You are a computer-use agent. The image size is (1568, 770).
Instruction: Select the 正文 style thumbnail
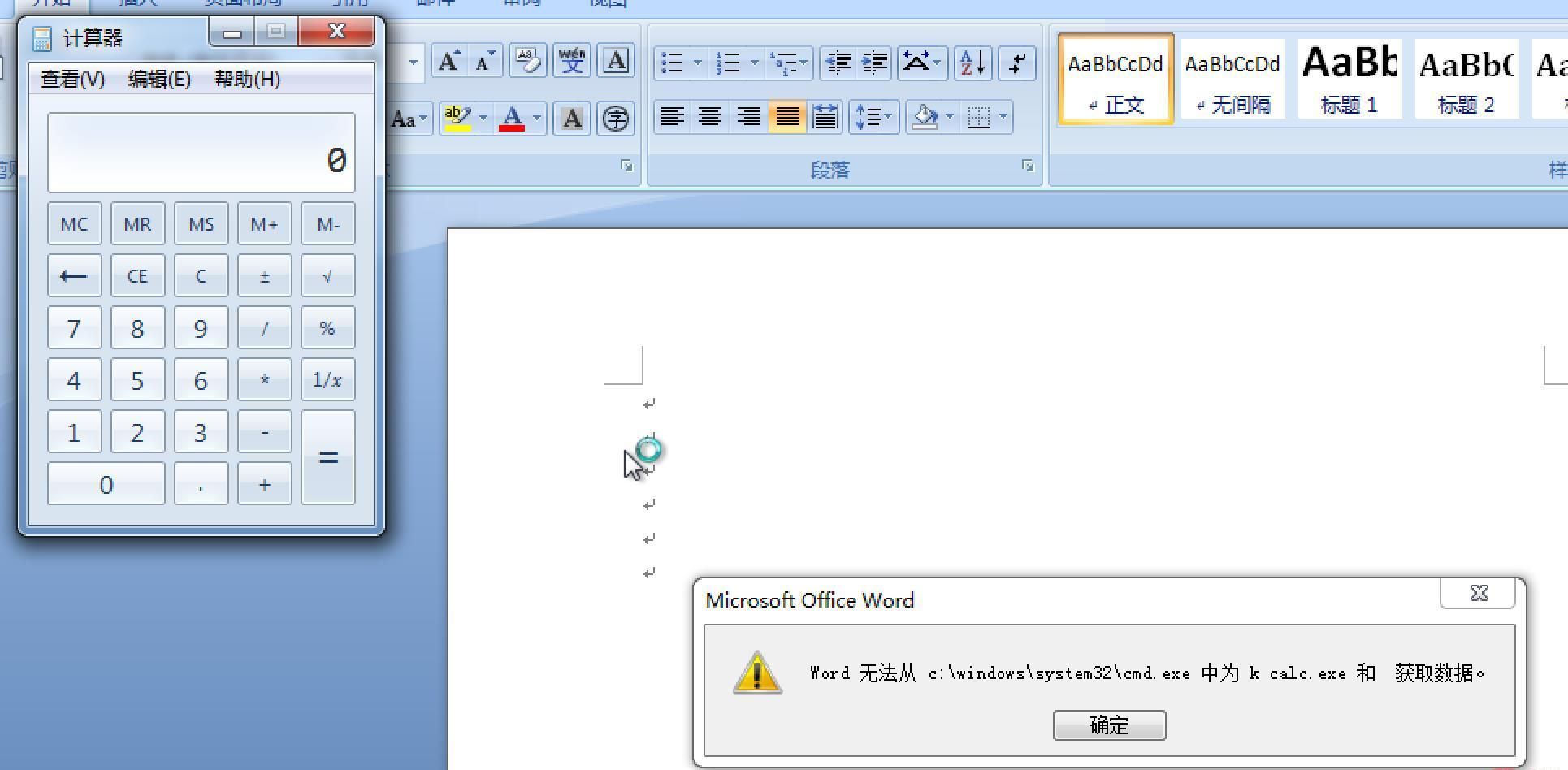pyautogui.click(x=1115, y=79)
